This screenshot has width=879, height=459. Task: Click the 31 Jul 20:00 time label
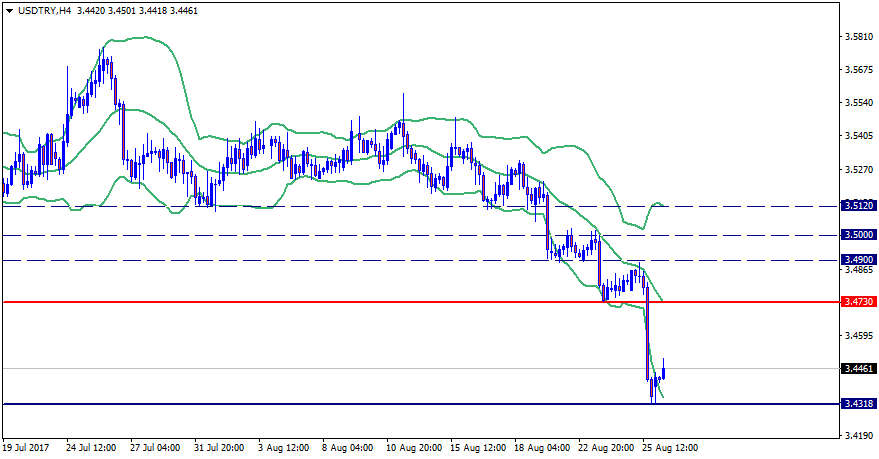pos(221,448)
